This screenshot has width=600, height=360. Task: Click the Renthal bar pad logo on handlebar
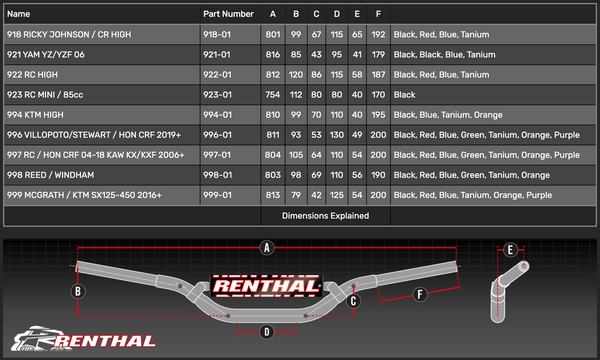pyautogui.click(x=266, y=286)
